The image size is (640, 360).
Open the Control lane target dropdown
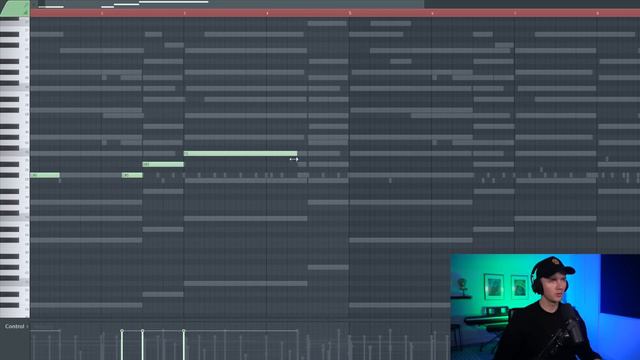click(17, 327)
